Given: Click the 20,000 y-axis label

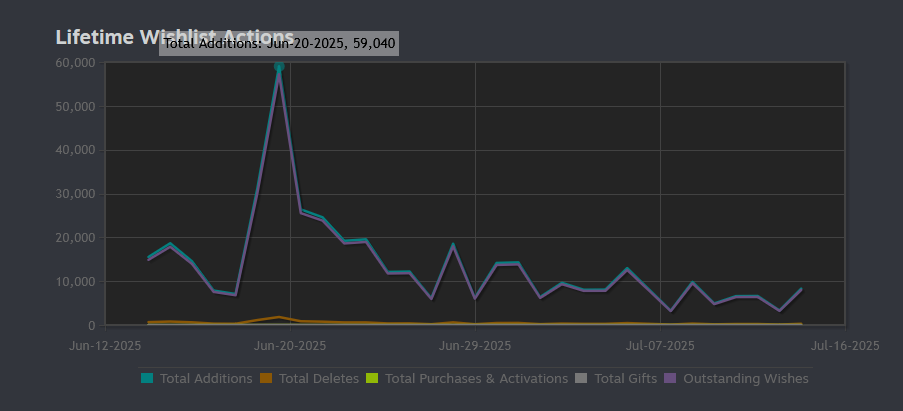Looking at the screenshot, I should [75, 238].
